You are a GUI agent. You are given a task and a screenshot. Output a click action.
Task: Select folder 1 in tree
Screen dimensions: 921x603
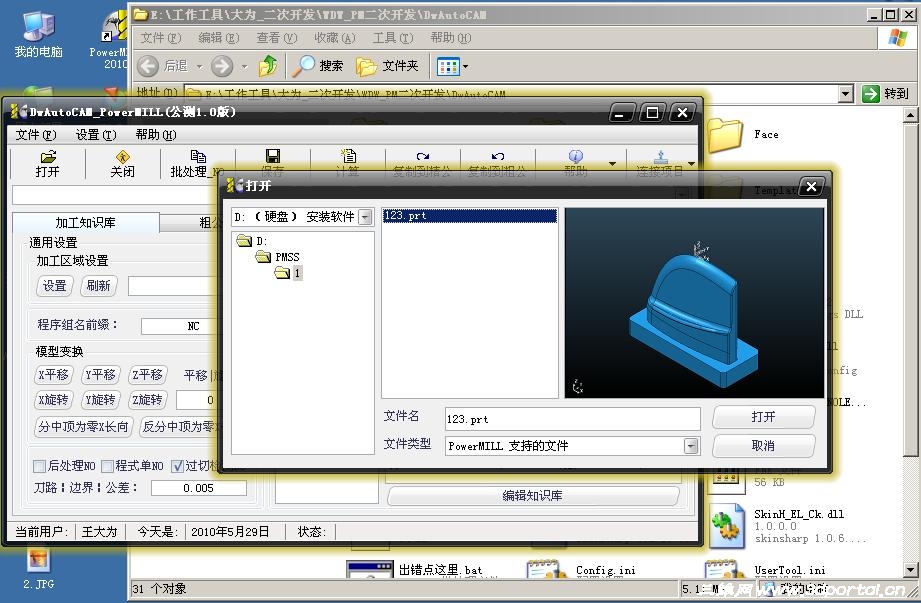[x=288, y=272]
